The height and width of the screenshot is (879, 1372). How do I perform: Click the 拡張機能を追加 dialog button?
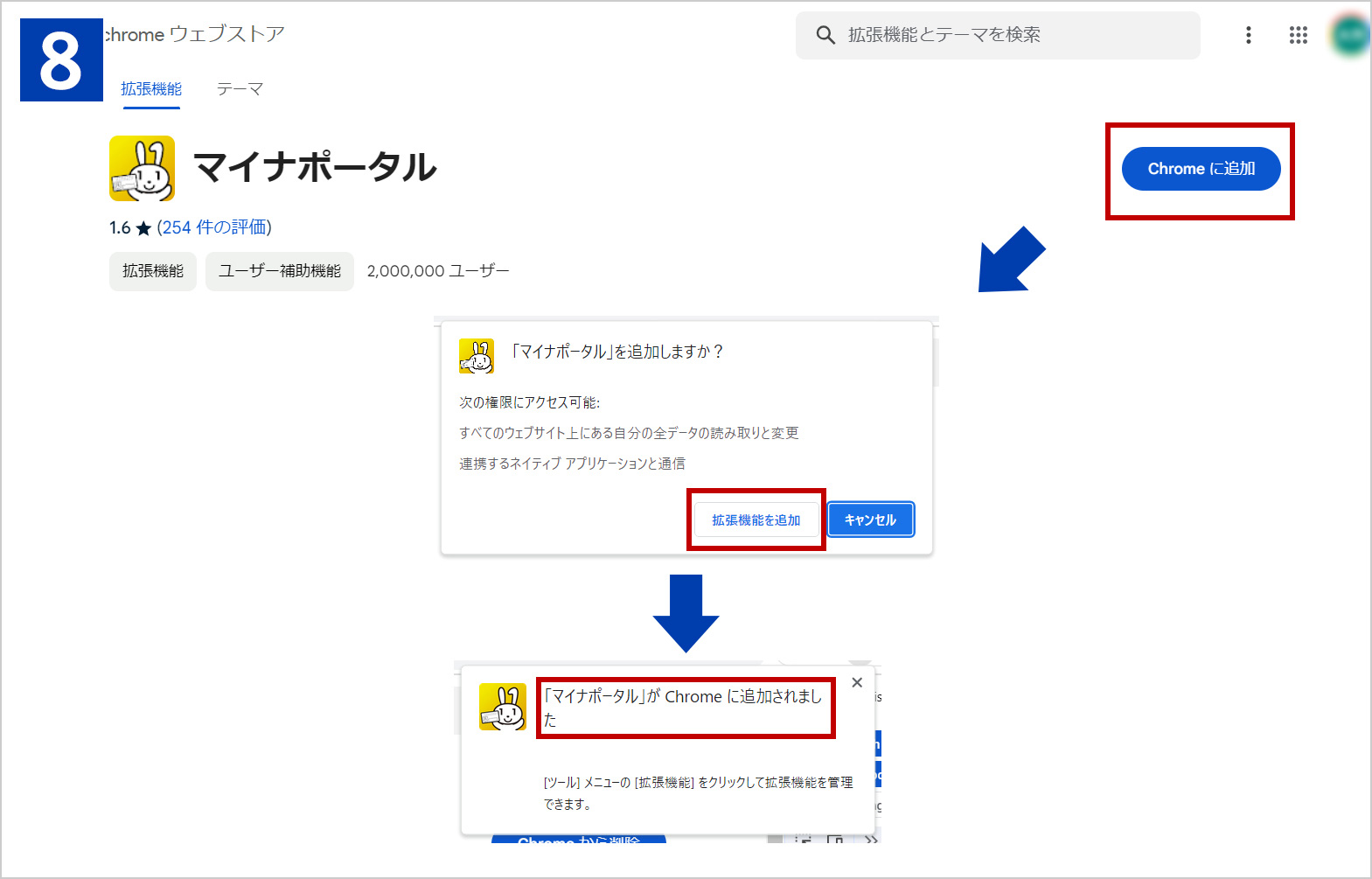pos(756,520)
